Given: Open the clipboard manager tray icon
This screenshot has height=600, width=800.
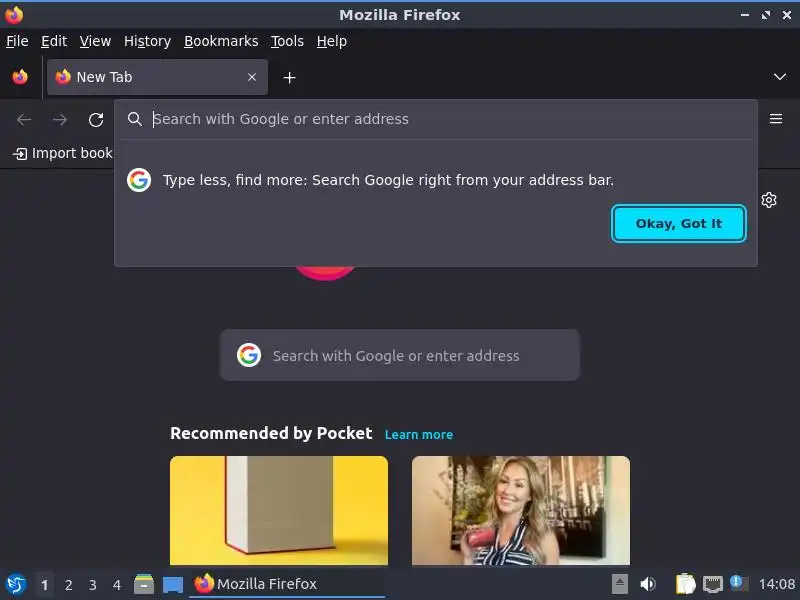Looking at the screenshot, I should click(685, 584).
